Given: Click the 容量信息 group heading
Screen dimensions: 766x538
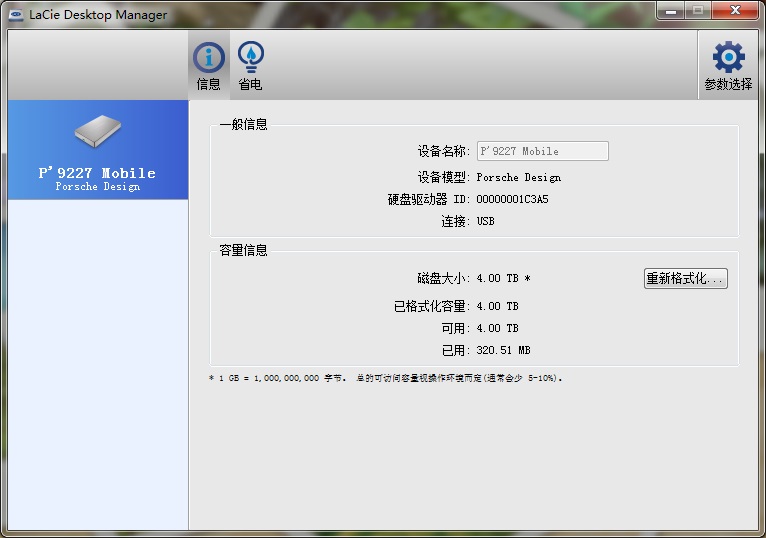Looking at the screenshot, I should tap(243, 250).
